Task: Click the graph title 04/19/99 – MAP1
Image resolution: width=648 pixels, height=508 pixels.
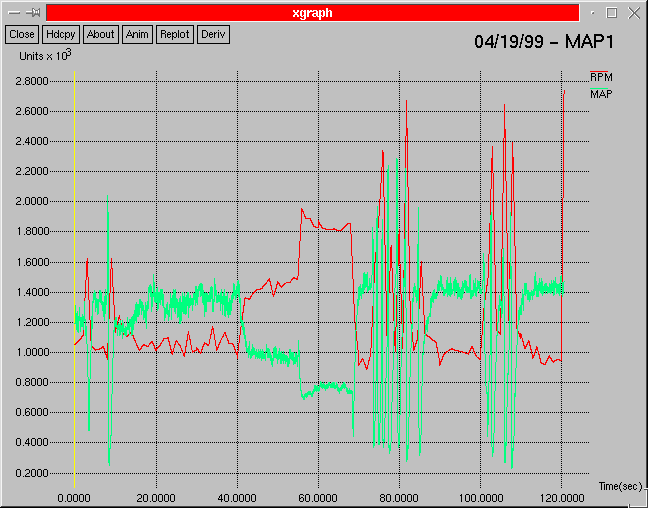Action: coord(544,42)
